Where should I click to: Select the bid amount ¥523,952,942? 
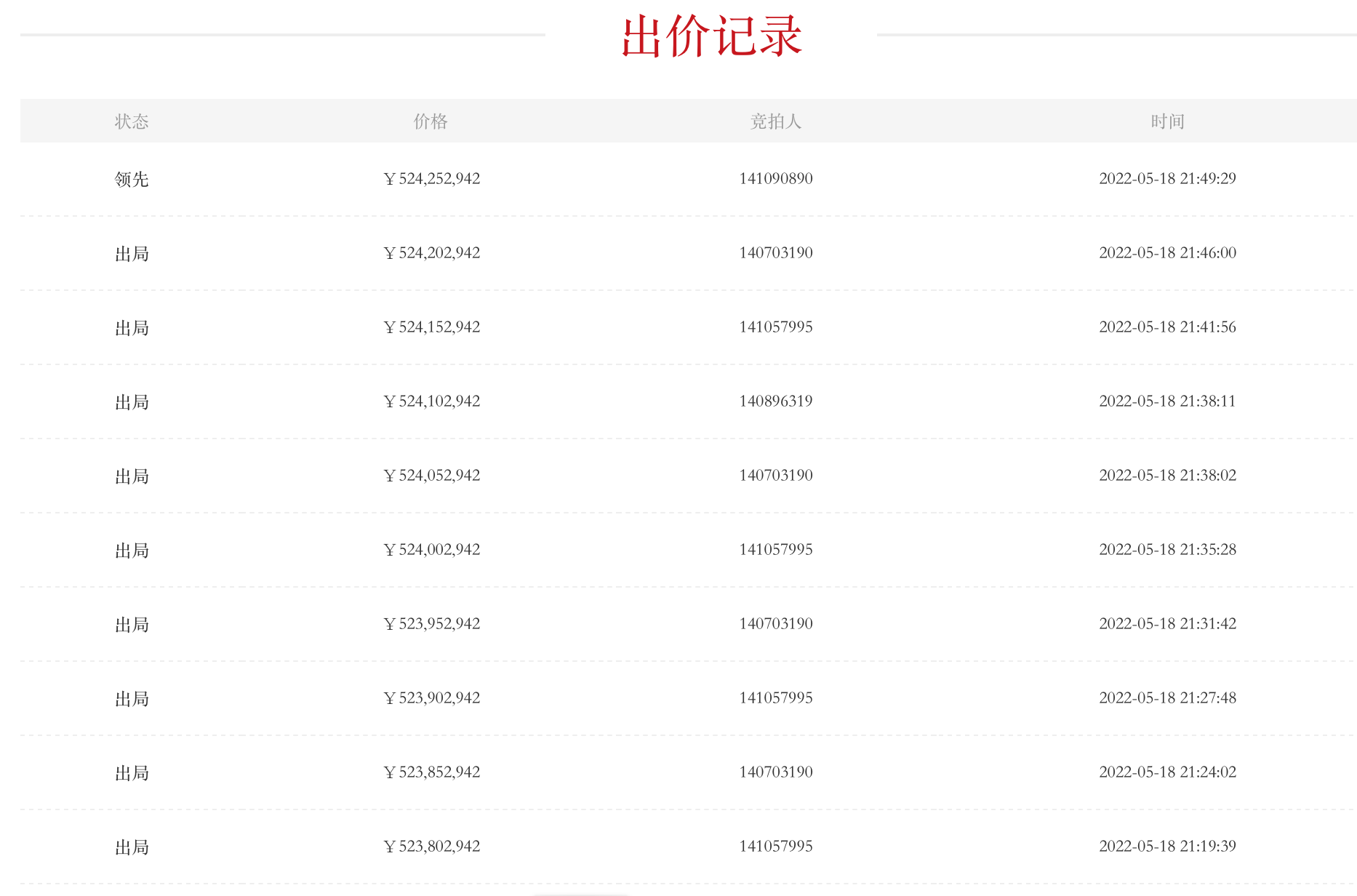coord(432,624)
